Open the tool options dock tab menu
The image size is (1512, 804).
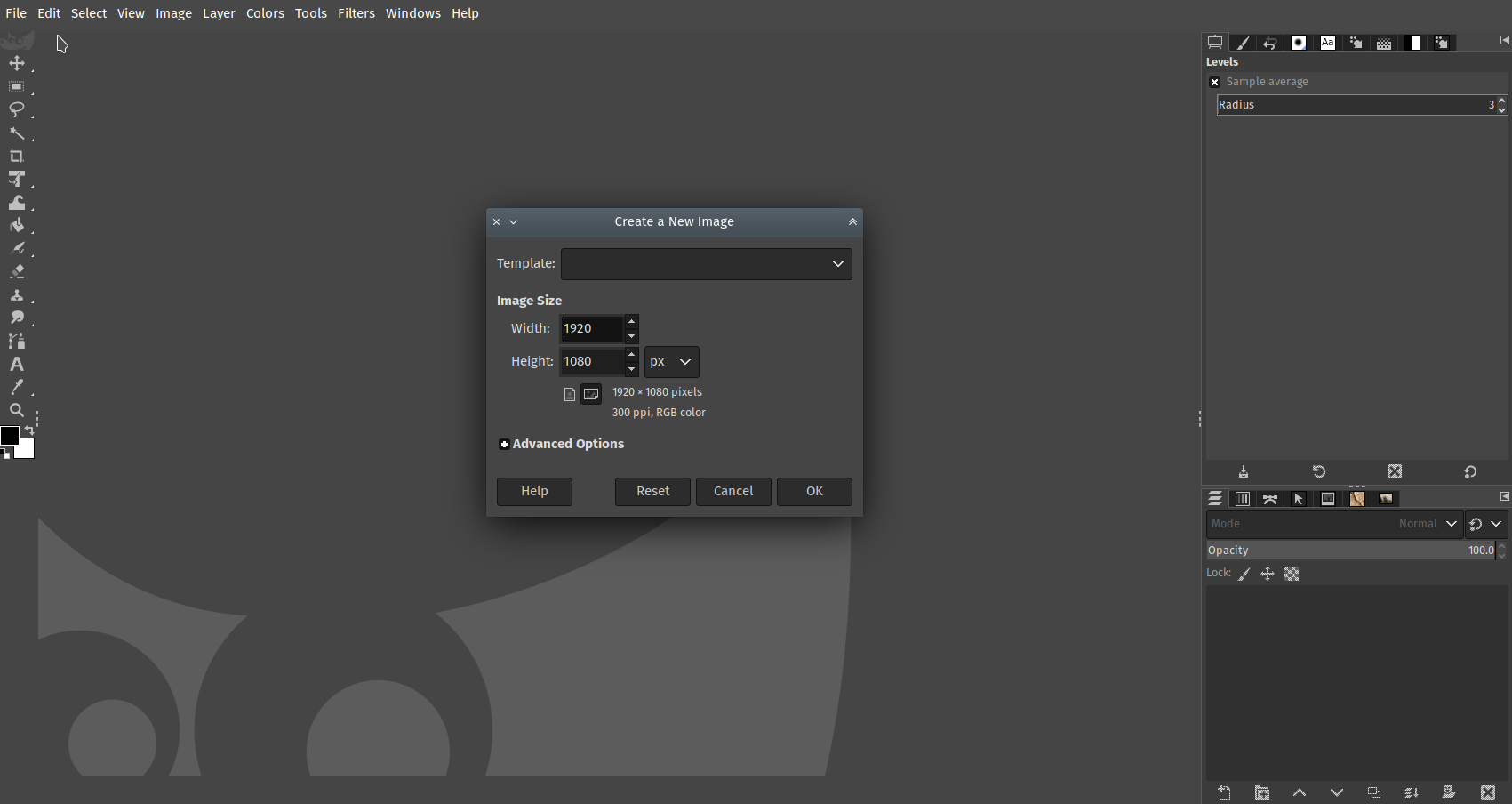(1504, 40)
